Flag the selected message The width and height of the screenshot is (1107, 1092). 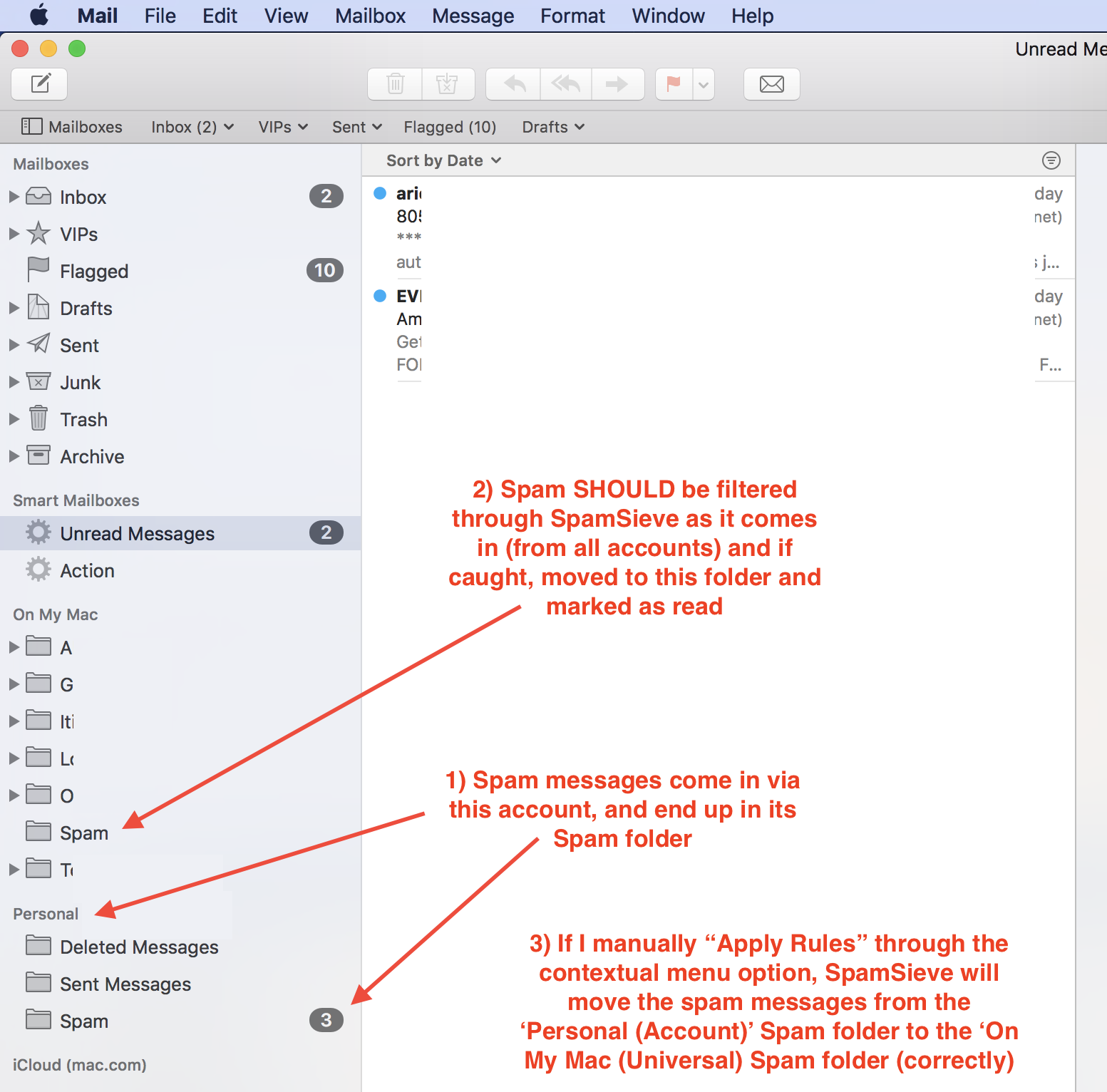click(x=674, y=84)
